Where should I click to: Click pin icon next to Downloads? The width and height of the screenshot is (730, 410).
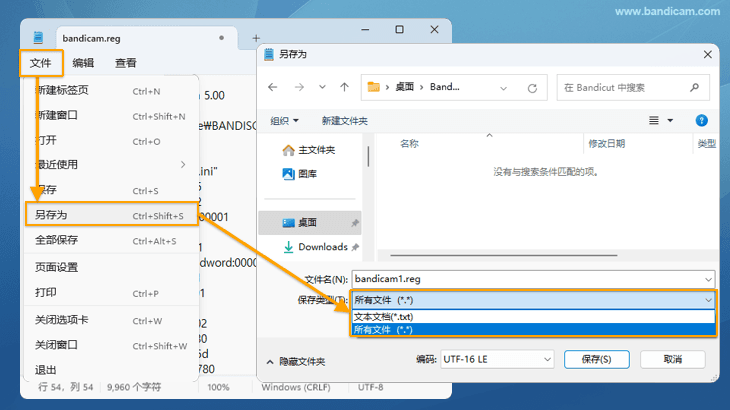[x=355, y=247]
